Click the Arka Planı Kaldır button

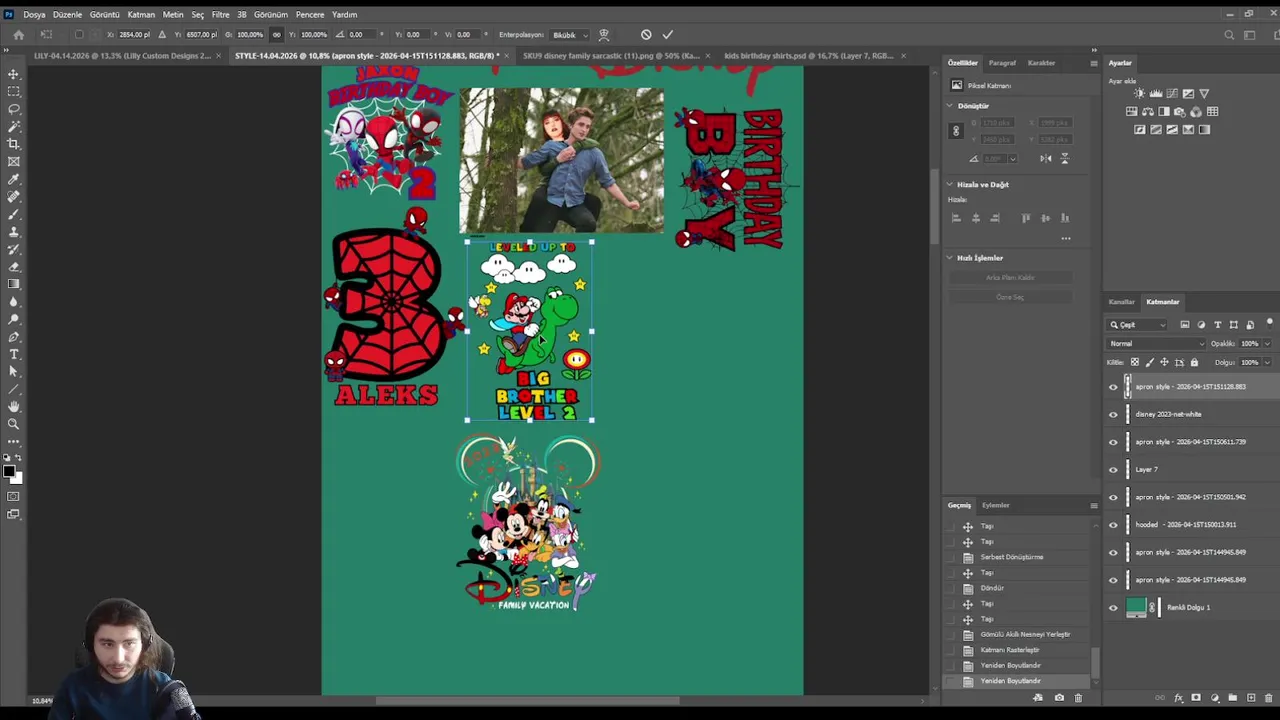(x=1010, y=277)
